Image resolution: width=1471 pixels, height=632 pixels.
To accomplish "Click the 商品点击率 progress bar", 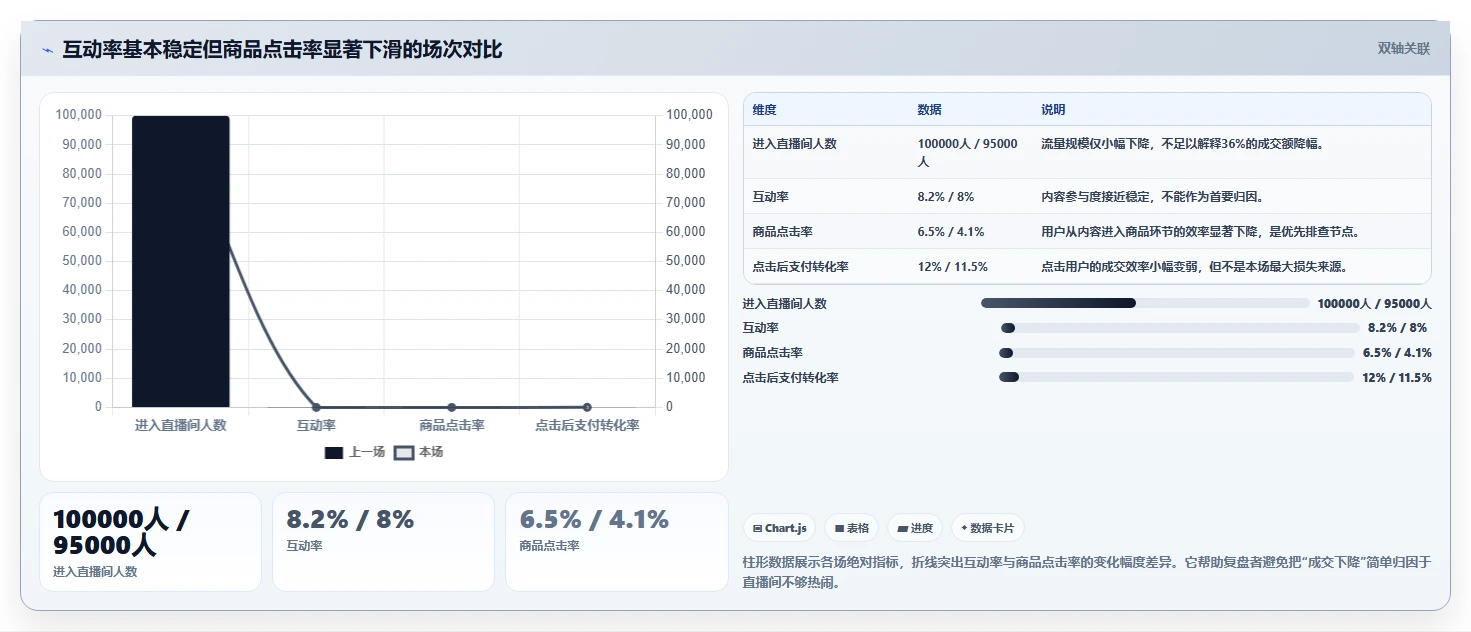I will coord(1177,353).
